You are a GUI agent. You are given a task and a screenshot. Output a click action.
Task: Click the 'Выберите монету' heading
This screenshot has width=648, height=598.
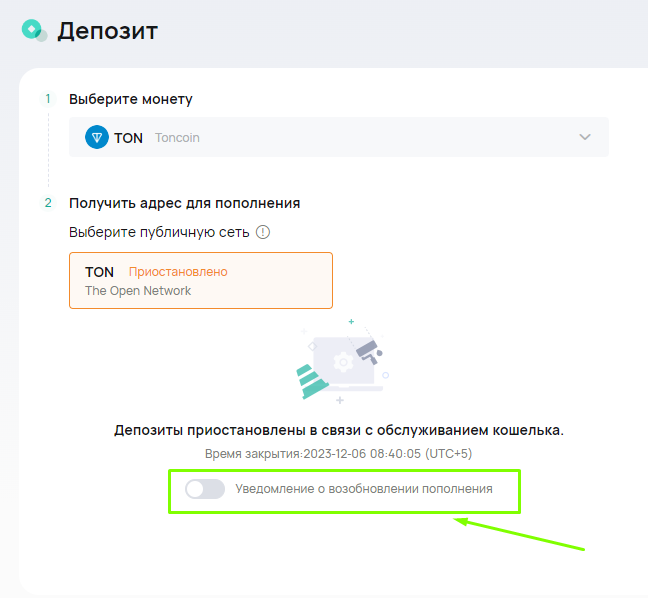coord(131,99)
